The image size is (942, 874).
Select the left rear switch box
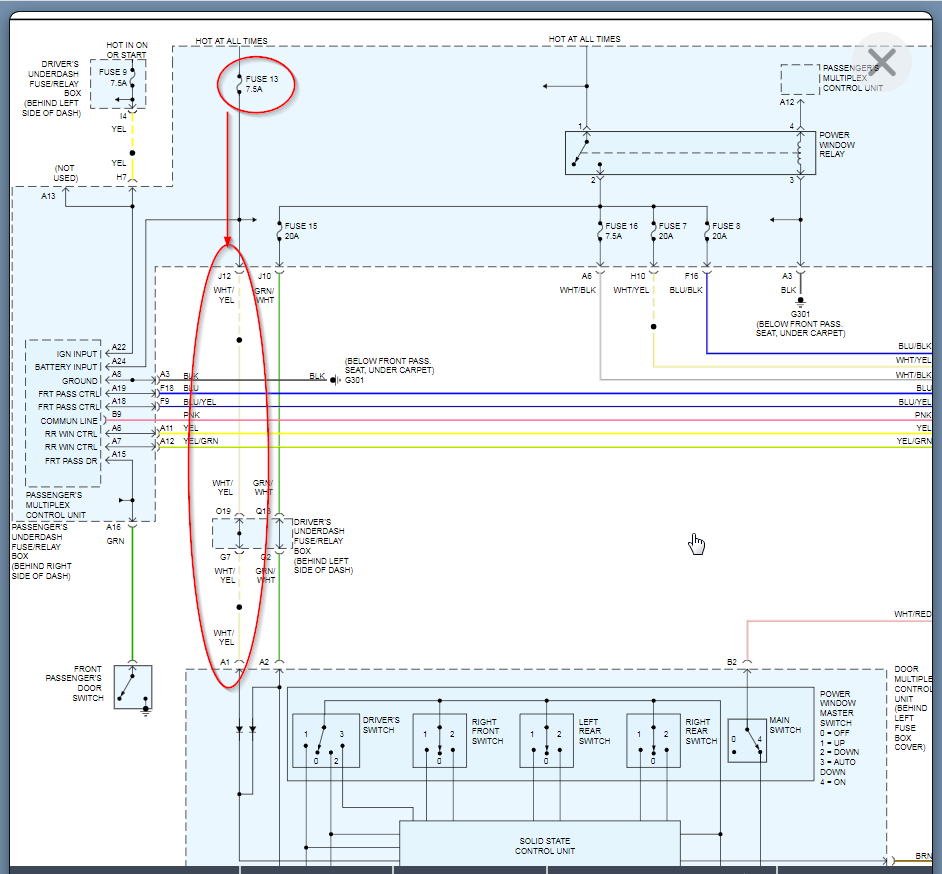pos(546,740)
